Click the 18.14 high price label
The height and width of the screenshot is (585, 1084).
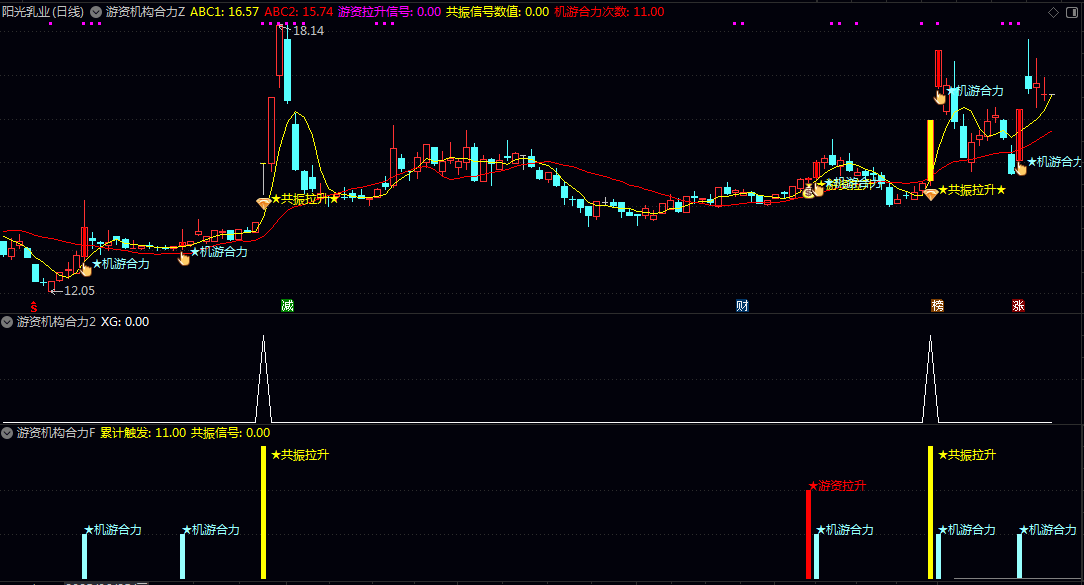(x=308, y=30)
